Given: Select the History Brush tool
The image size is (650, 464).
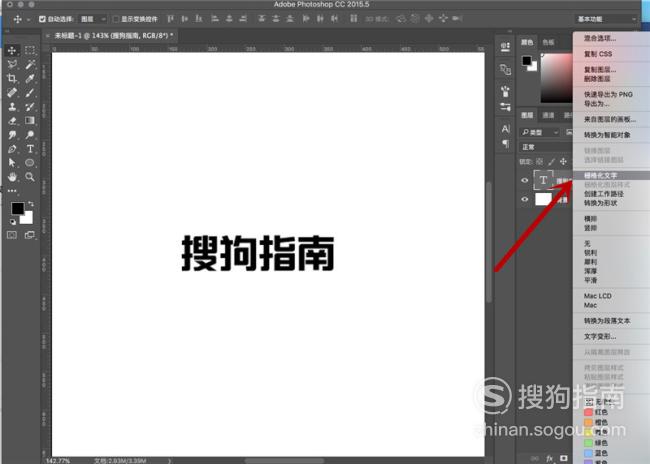Looking at the screenshot, I should 30,107.
